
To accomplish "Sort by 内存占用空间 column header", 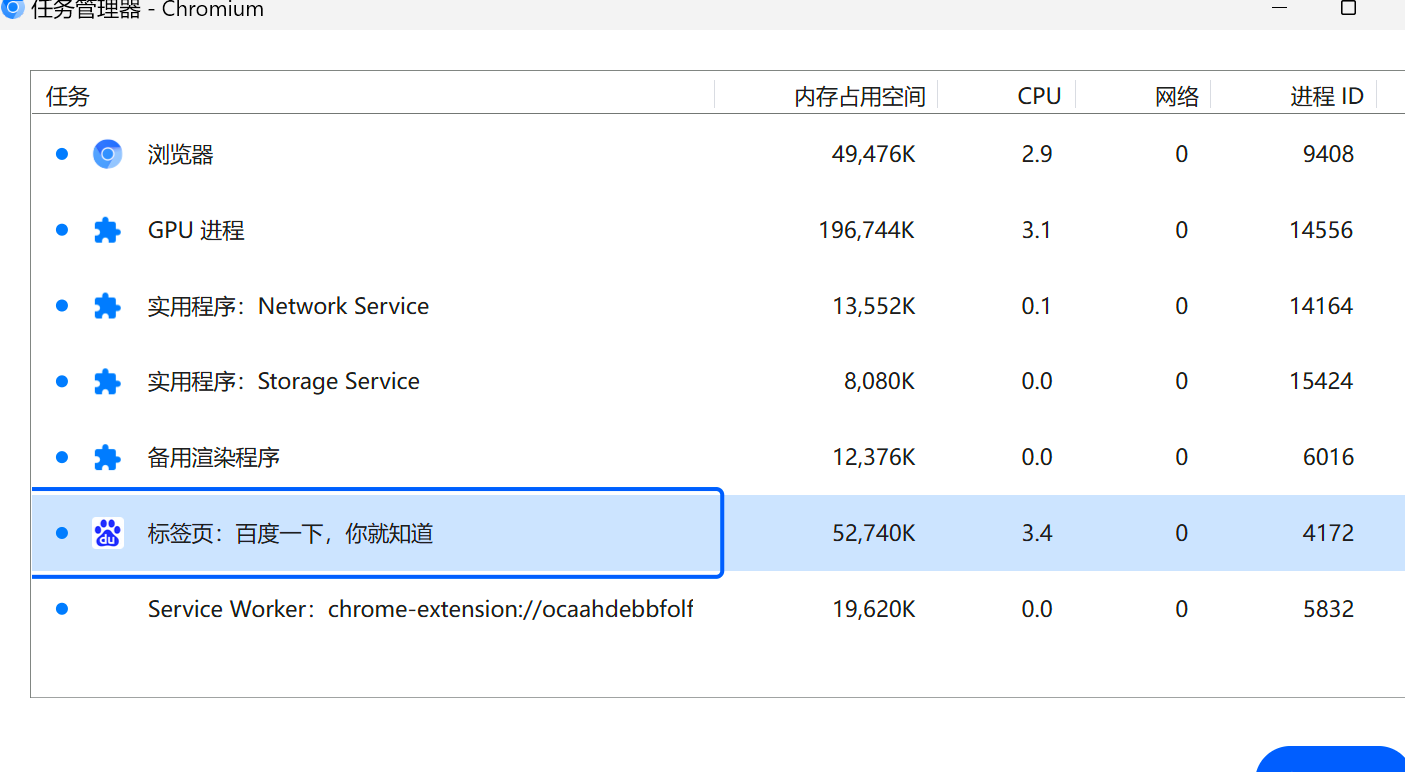I will click(859, 96).
